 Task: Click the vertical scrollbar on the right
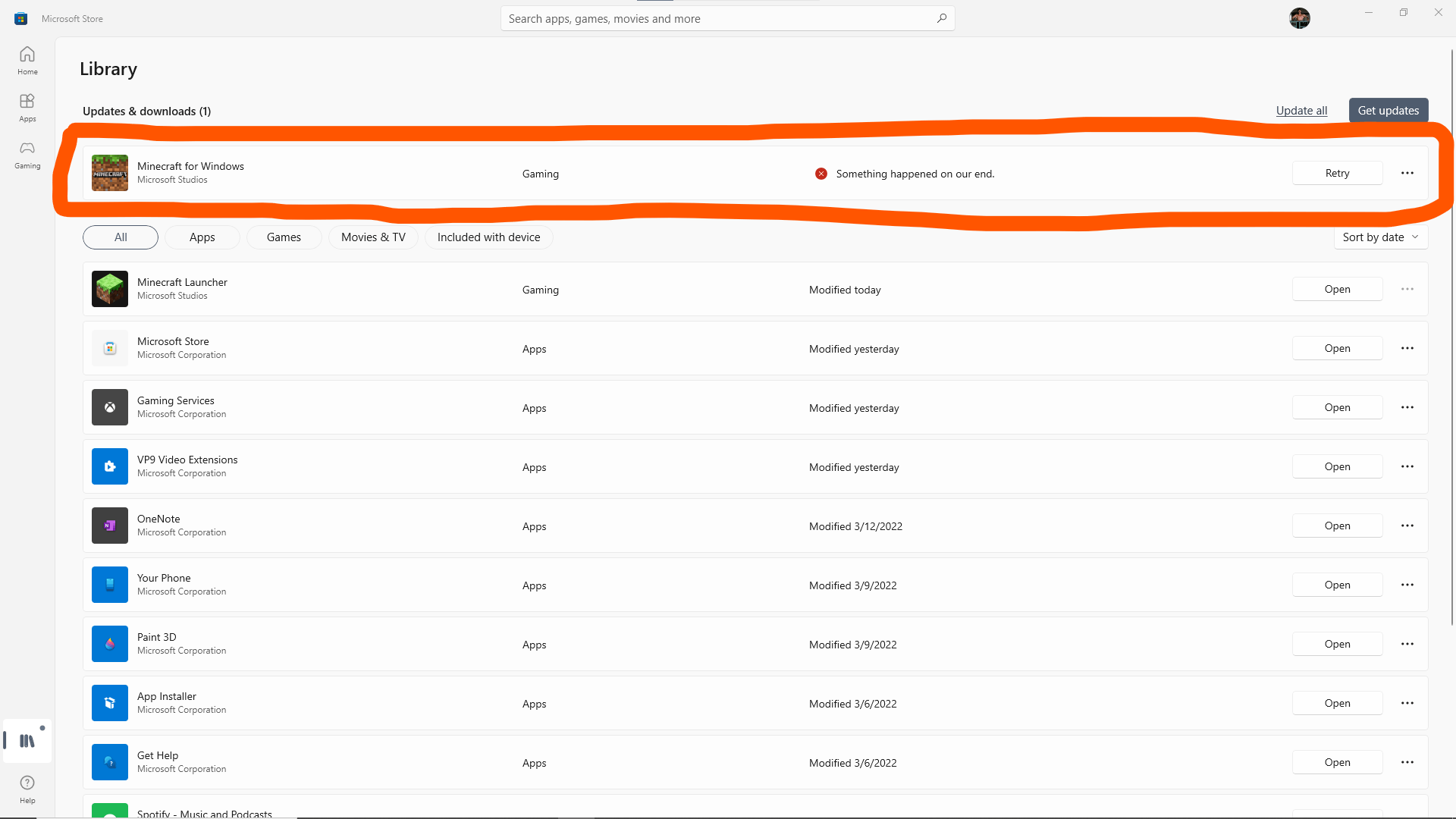[1452, 337]
